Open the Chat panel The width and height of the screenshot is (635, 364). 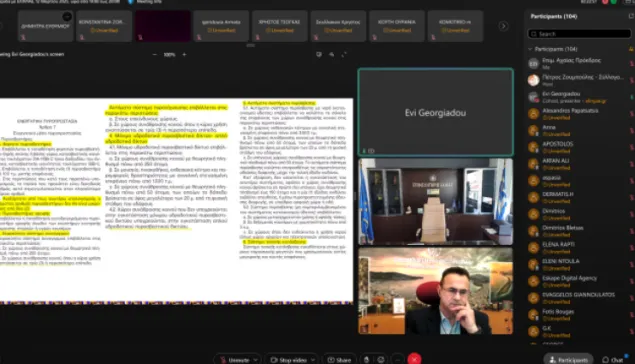point(613,360)
